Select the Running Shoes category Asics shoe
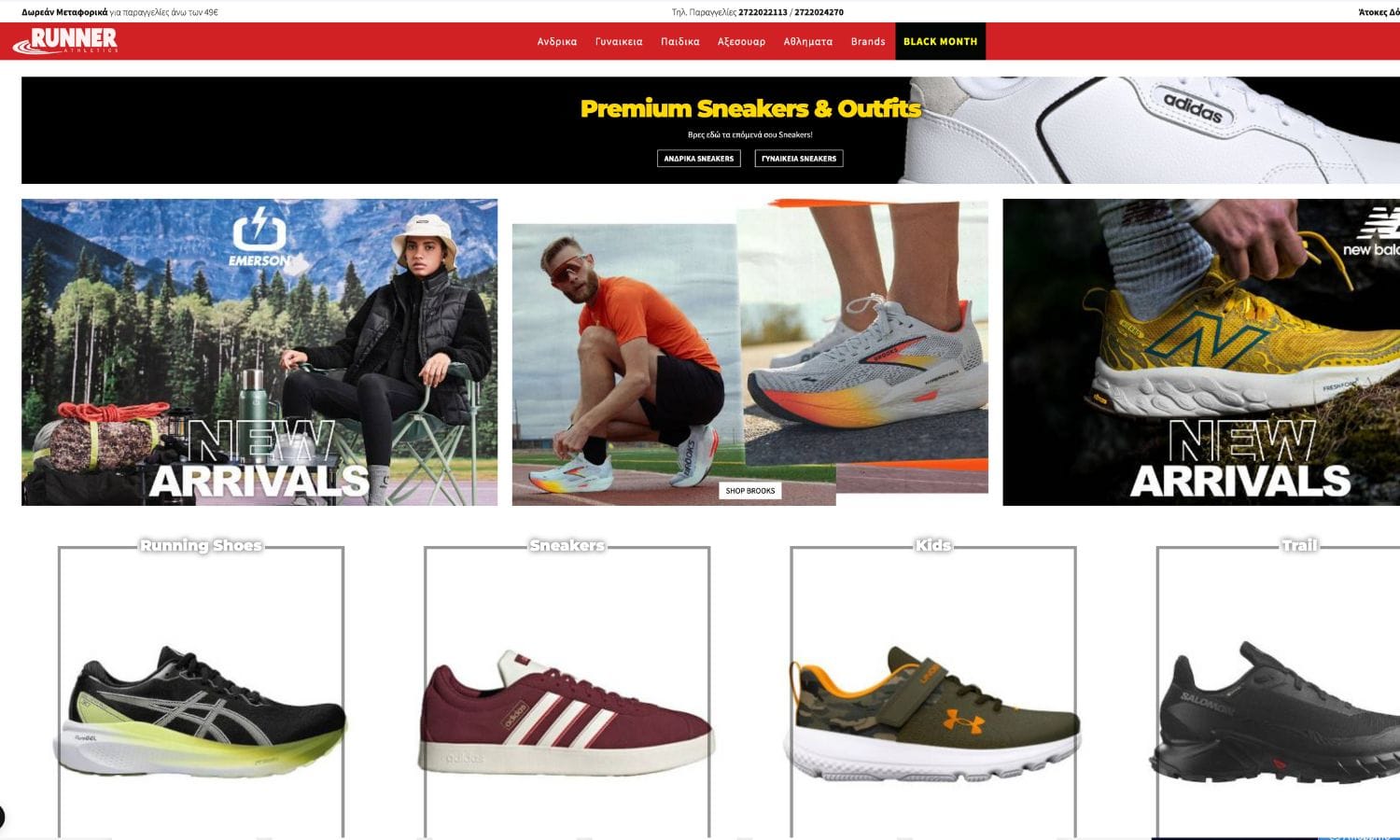 (201, 709)
